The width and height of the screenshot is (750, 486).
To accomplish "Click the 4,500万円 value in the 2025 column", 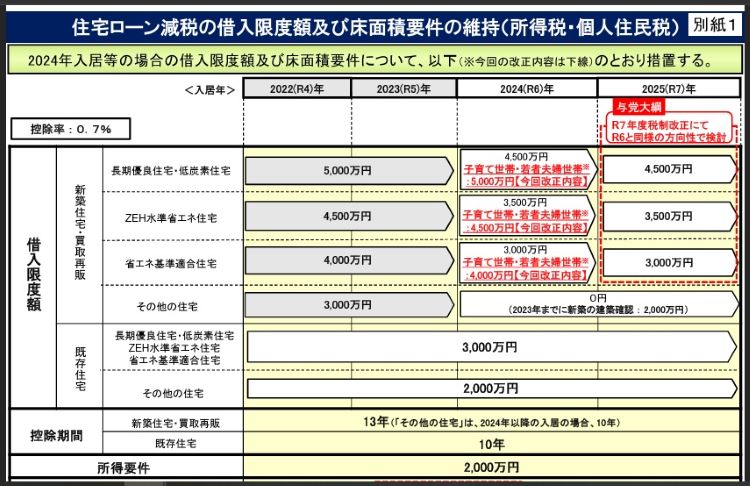I will 668,169.
